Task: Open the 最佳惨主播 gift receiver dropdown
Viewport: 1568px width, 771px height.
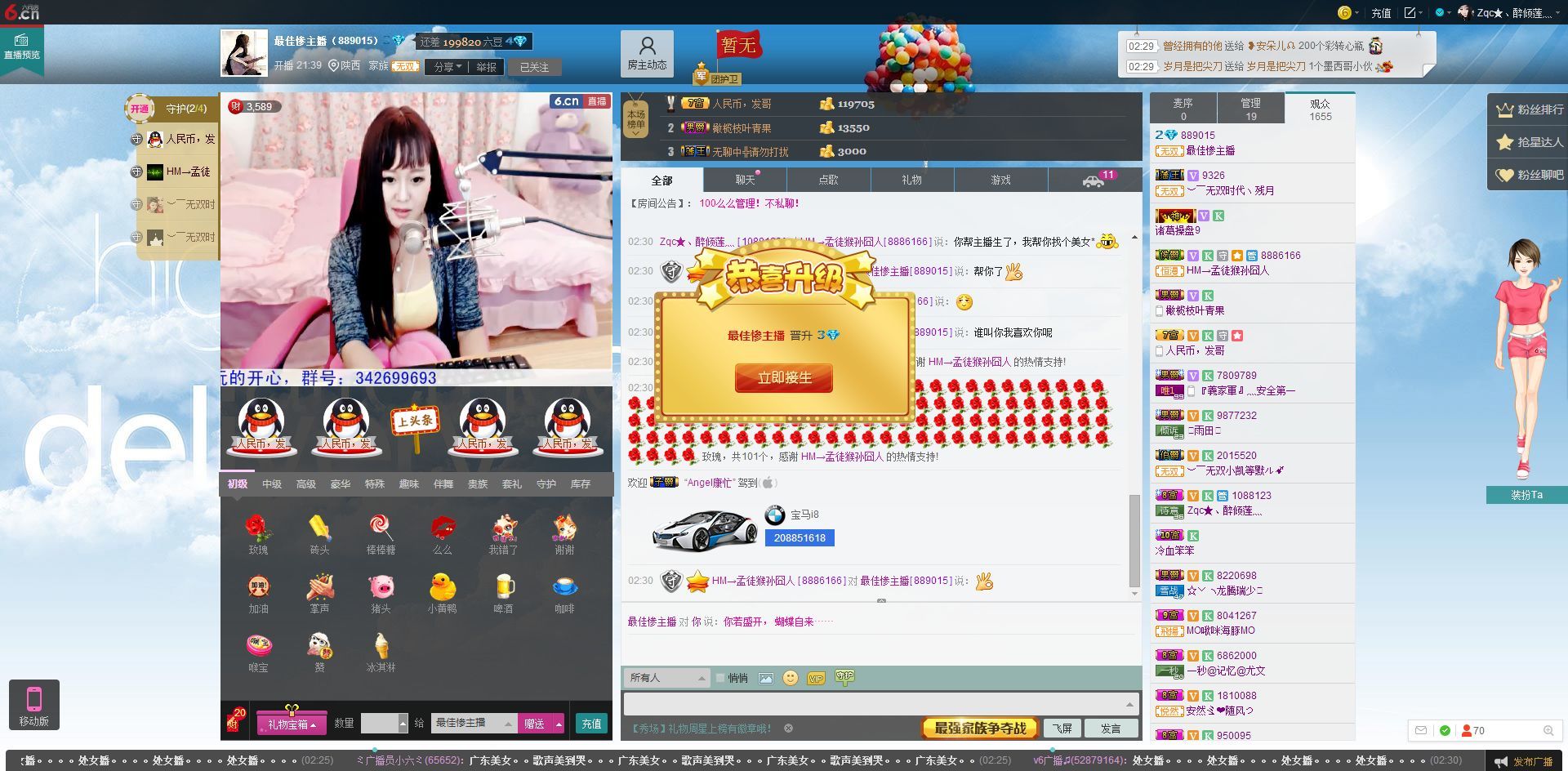Action: [x=474, y=724]
